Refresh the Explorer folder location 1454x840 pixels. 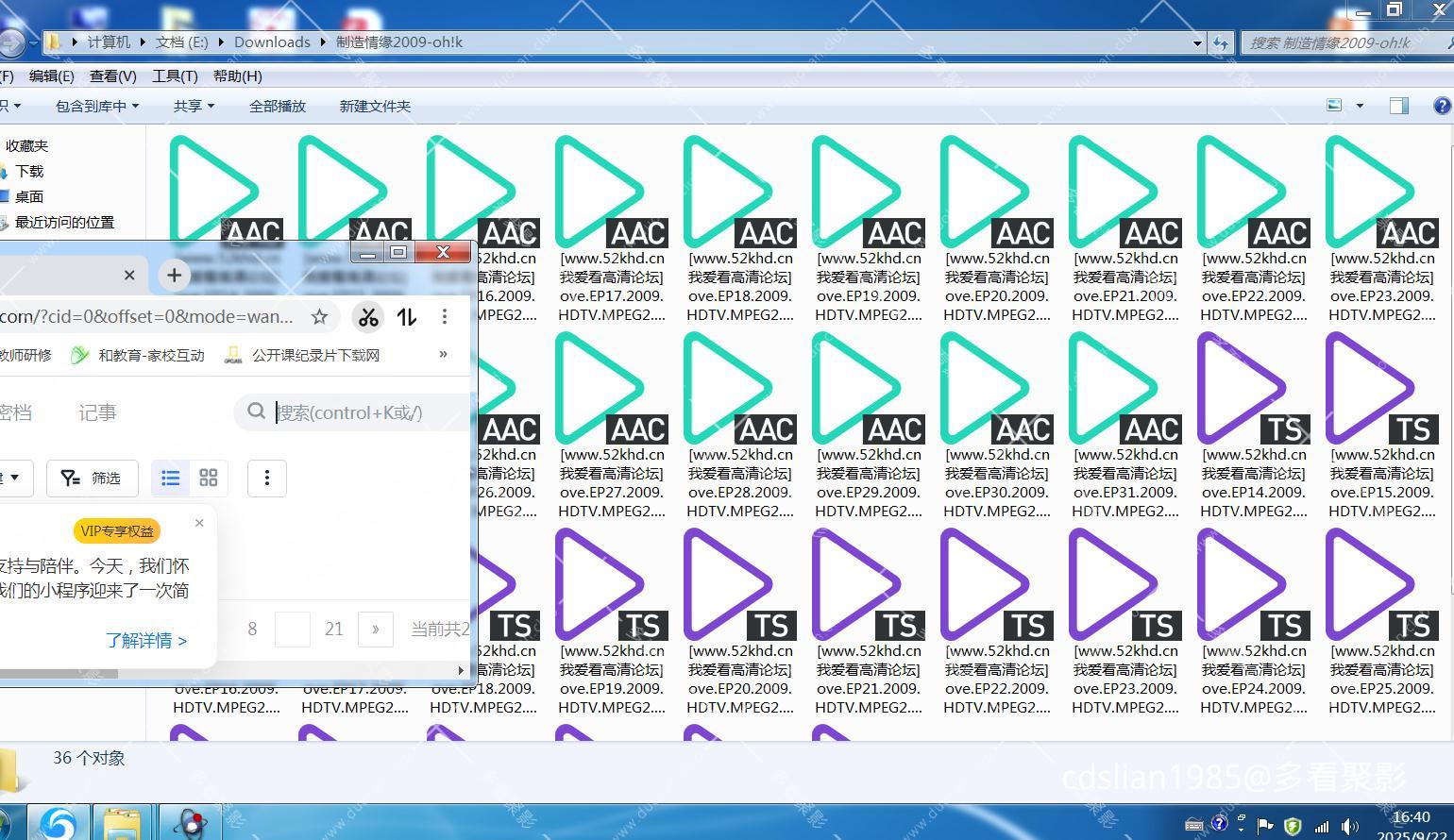point(1221,42)
